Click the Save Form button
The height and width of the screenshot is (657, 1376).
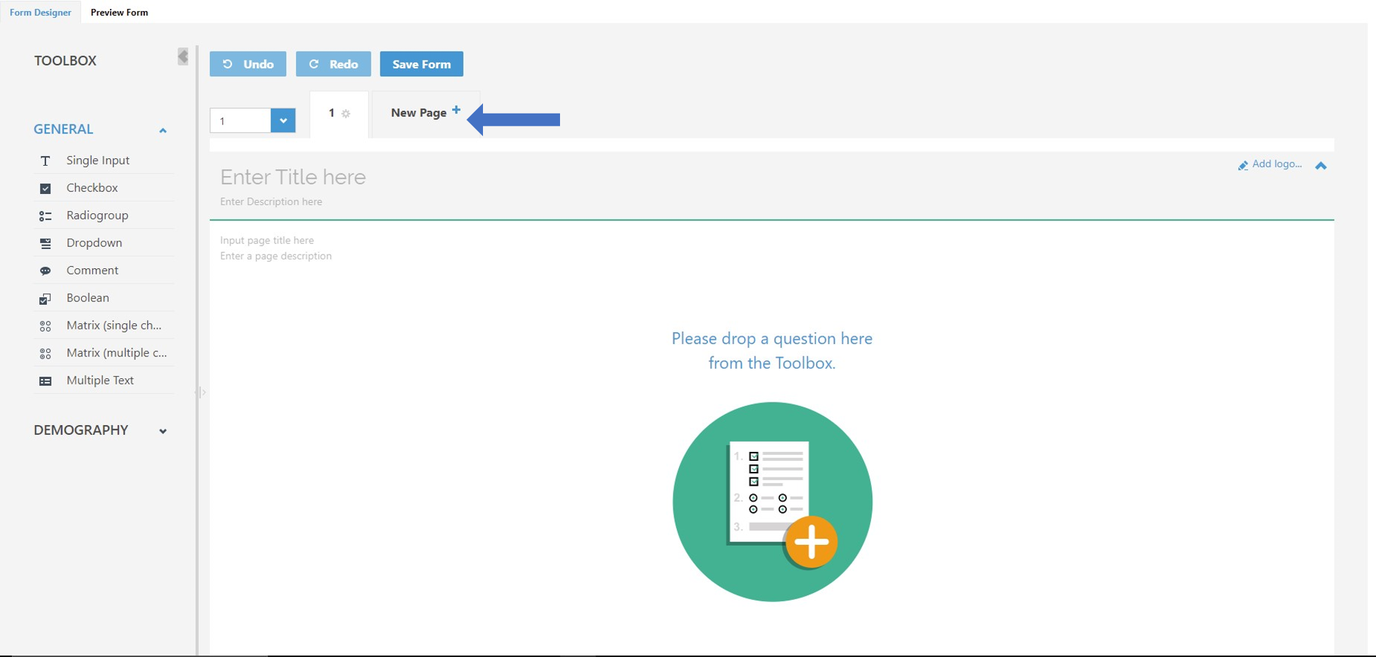(421, 63)
